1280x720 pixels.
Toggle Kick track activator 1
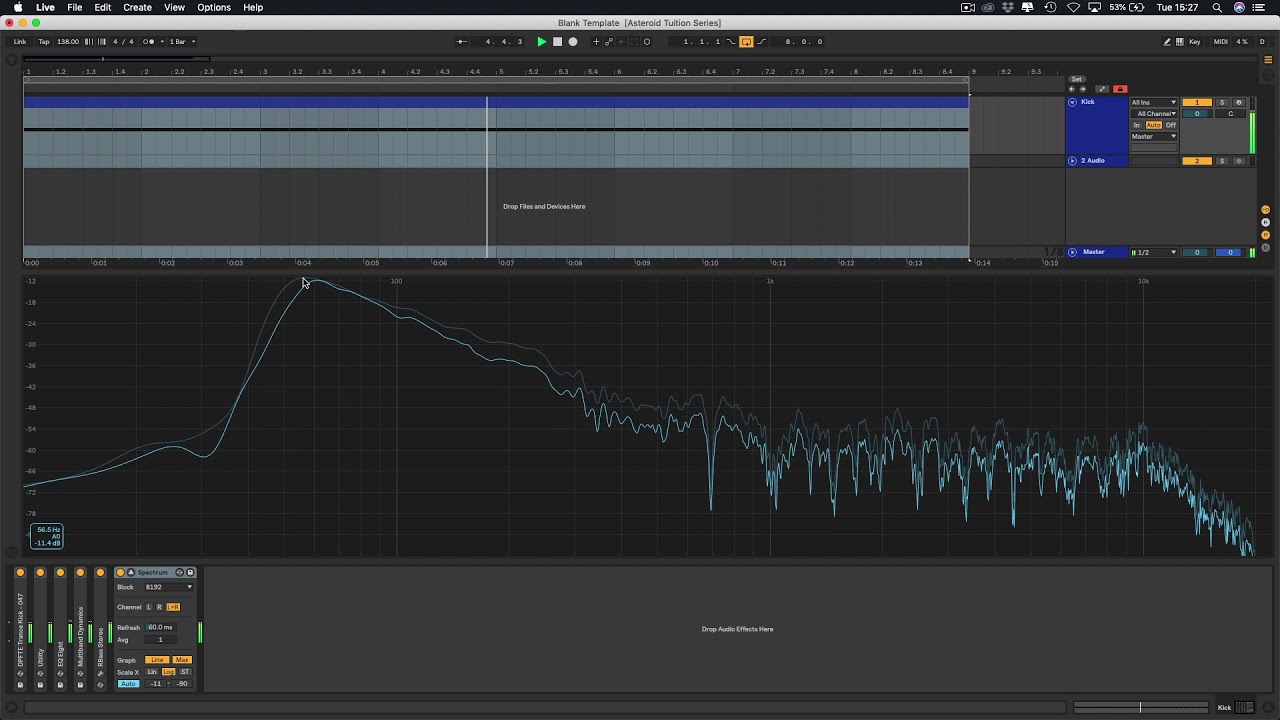[x=1197, y=102]
